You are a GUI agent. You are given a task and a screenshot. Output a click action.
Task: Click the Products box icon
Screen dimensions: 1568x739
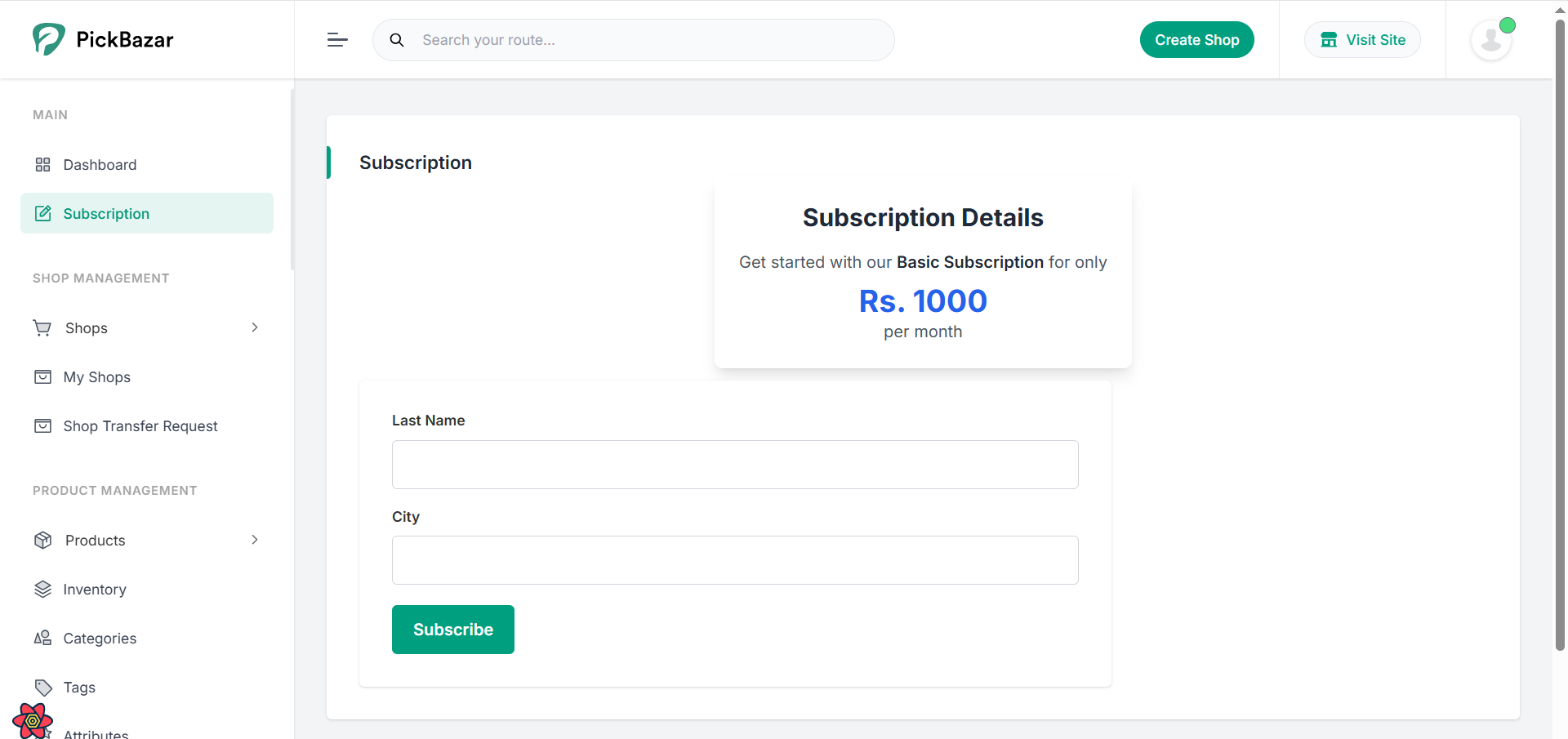point(43,541)
